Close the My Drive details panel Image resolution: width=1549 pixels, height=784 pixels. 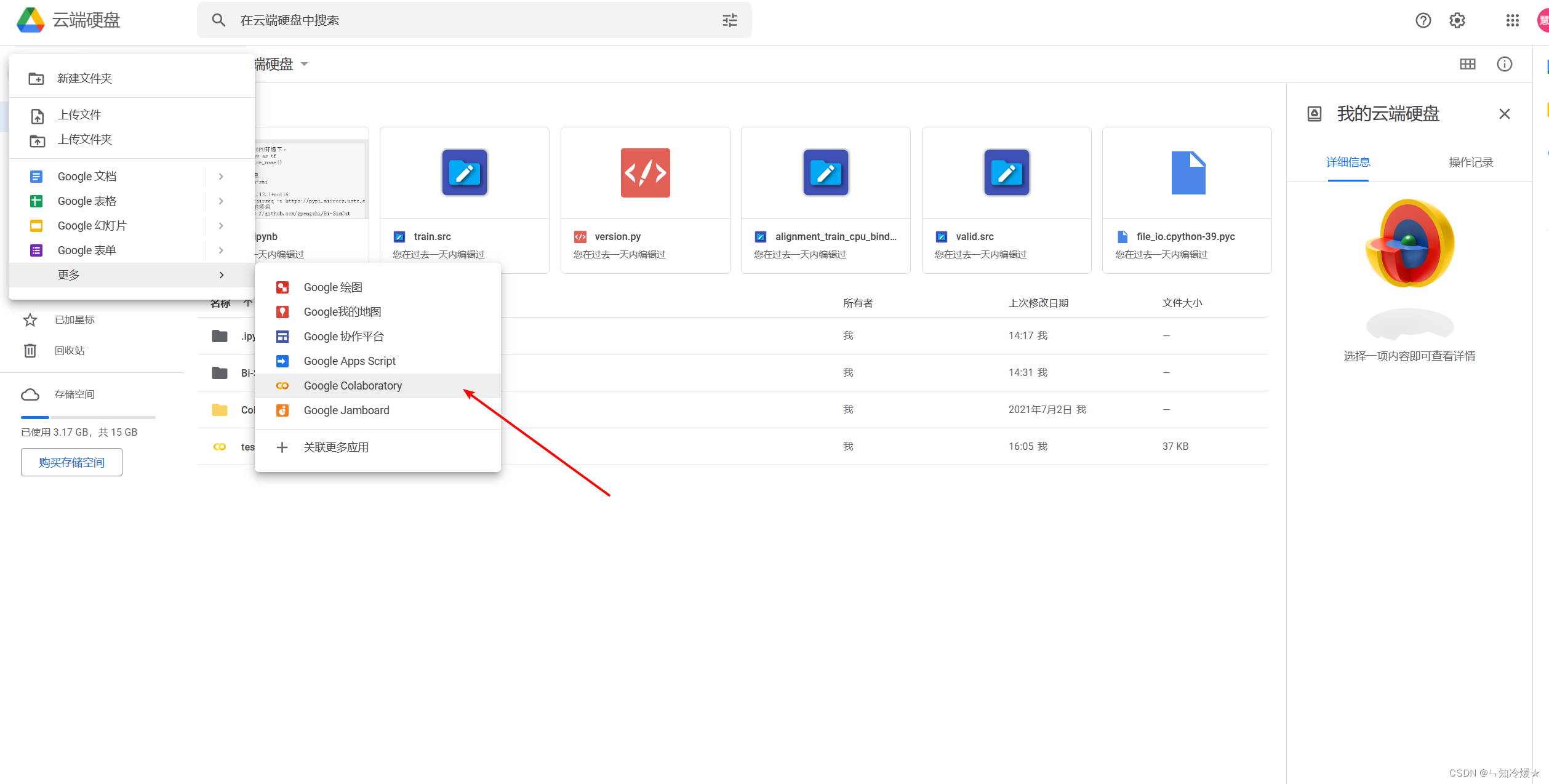1504,114
